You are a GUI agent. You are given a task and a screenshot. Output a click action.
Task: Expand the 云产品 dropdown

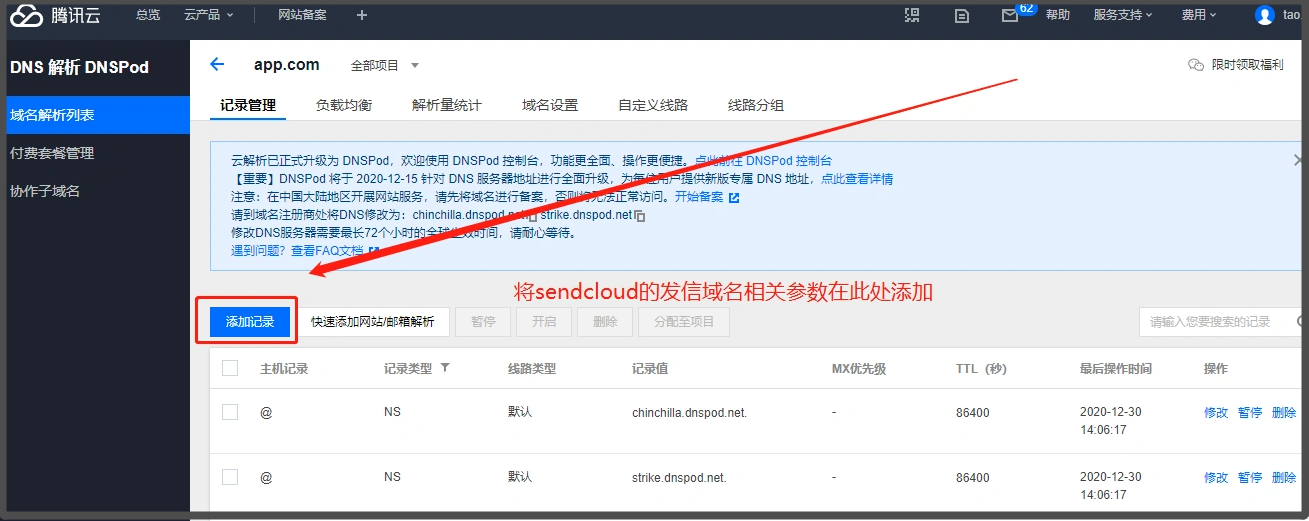point(209,15)
